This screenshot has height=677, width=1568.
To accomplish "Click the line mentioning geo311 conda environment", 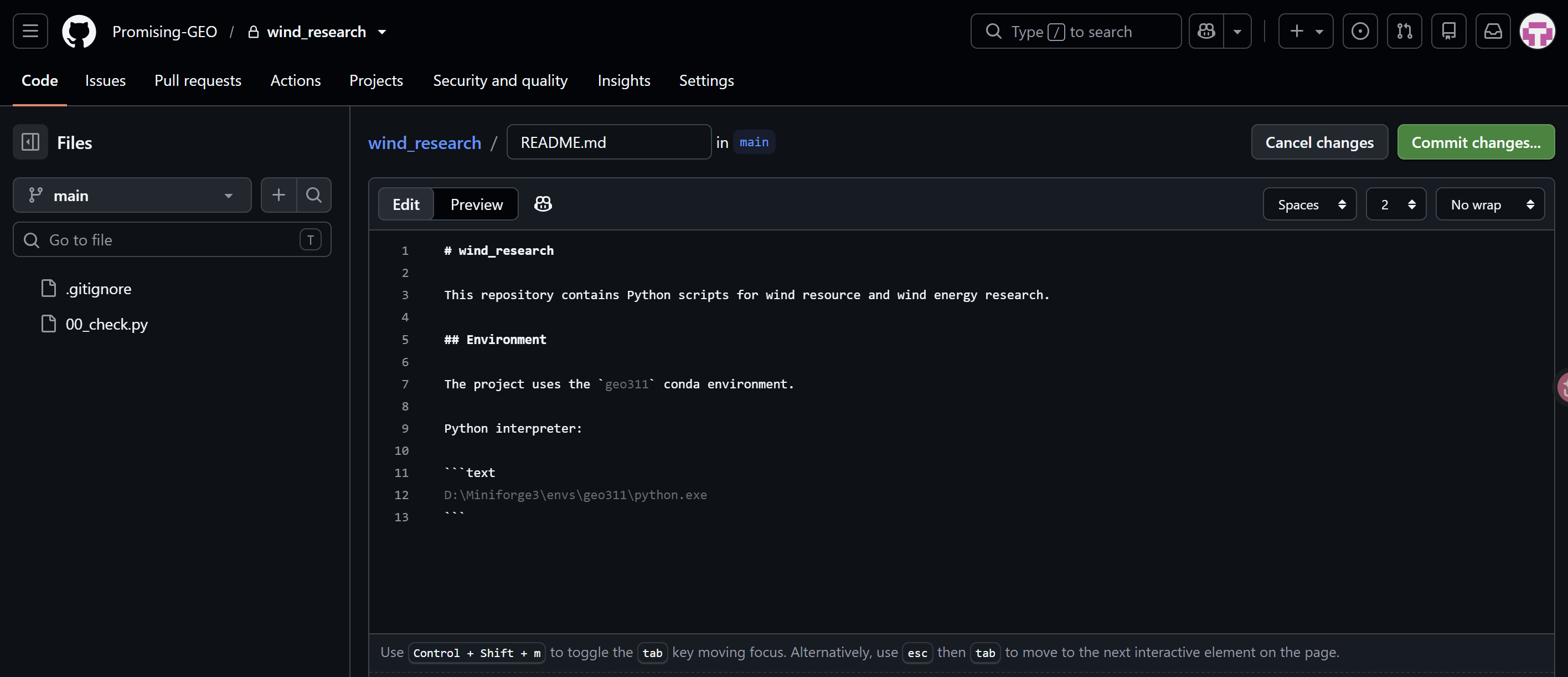I will 619,383.
